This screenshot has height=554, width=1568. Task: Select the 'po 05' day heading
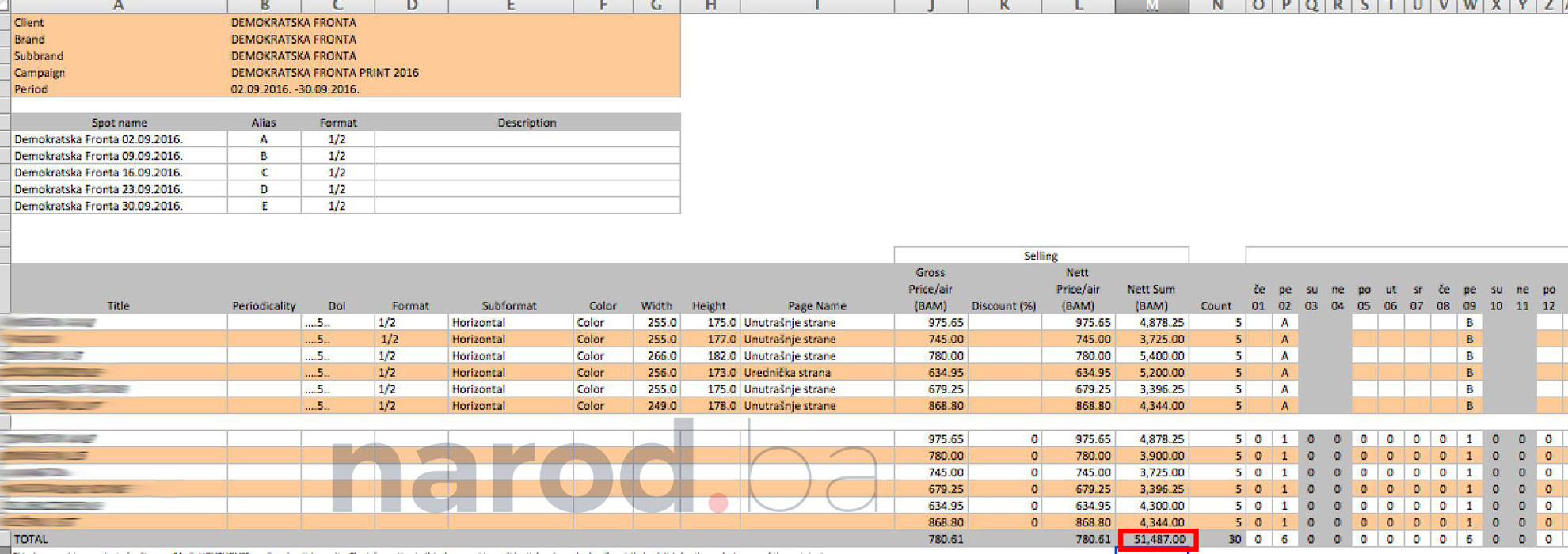(x=1364, y=298)
